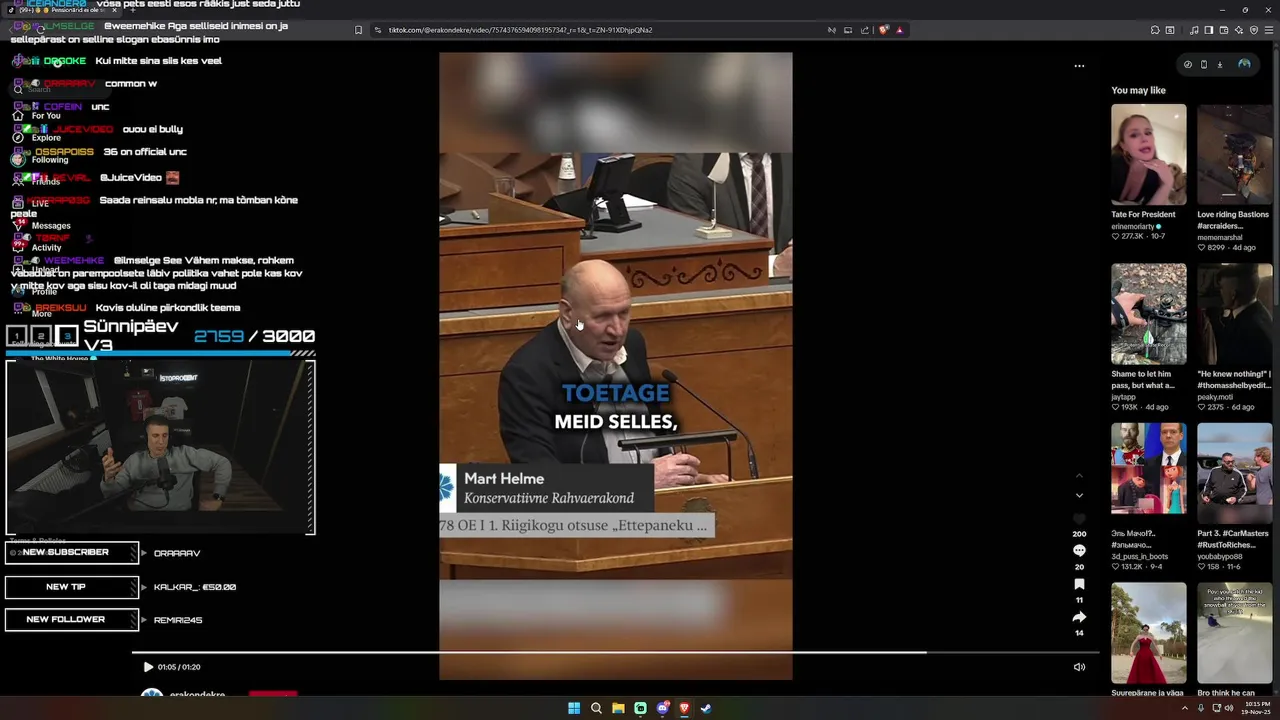Go to youbabypo88 profile link
Viewport: 1280px width, 720px height.
1219,556
